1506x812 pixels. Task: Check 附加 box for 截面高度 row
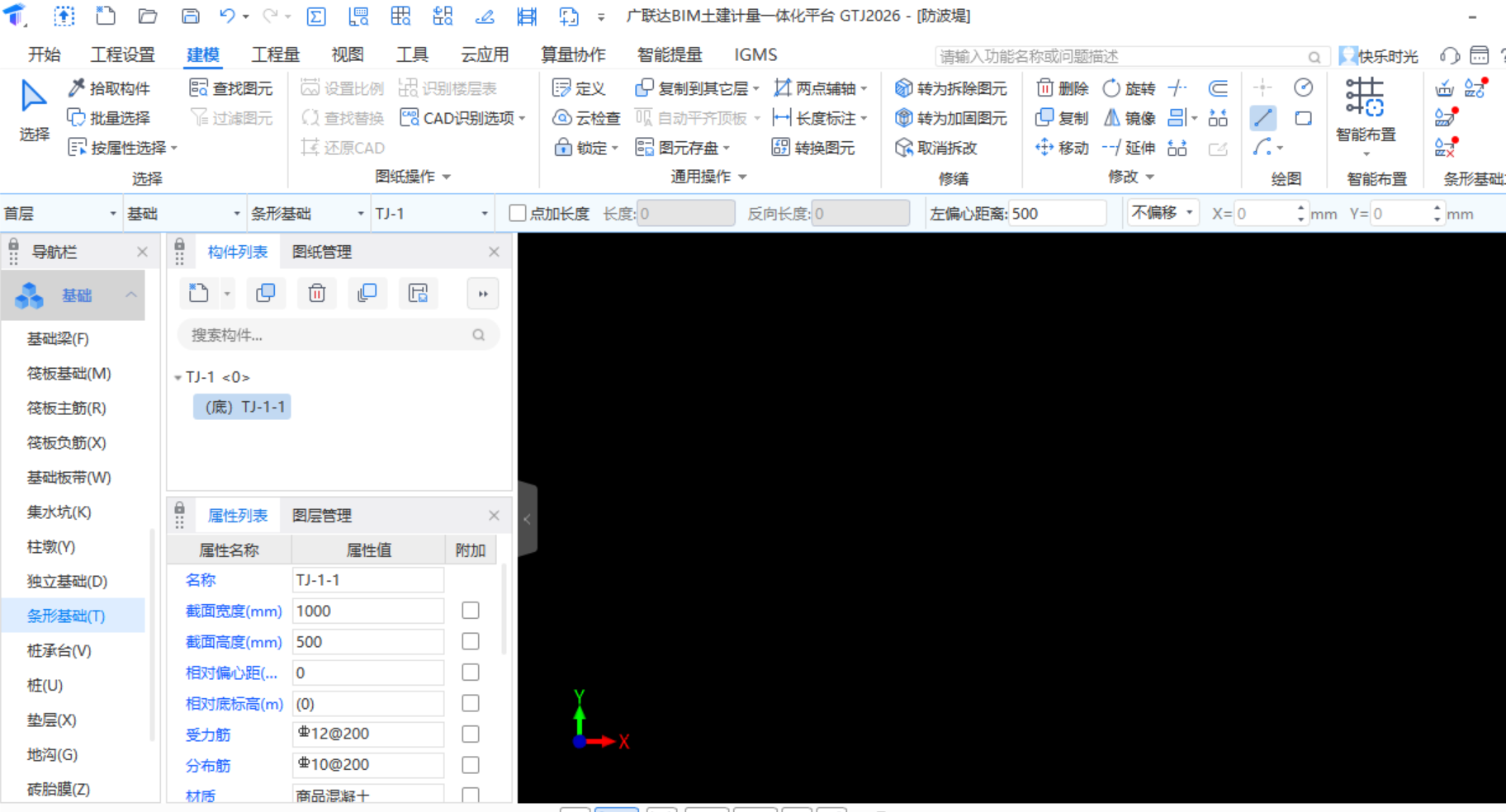click(471, 641)
